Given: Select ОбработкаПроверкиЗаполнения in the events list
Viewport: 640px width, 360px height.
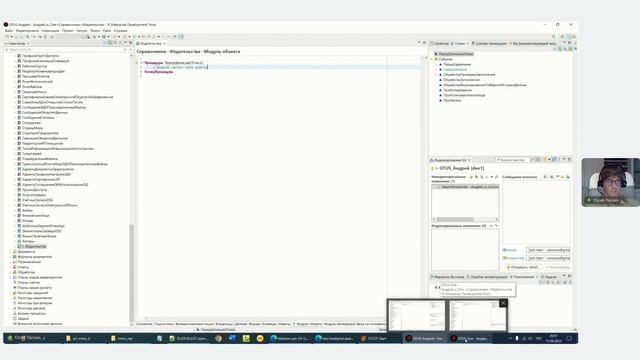Looking at the screenshot, I should tap(469, 75).
